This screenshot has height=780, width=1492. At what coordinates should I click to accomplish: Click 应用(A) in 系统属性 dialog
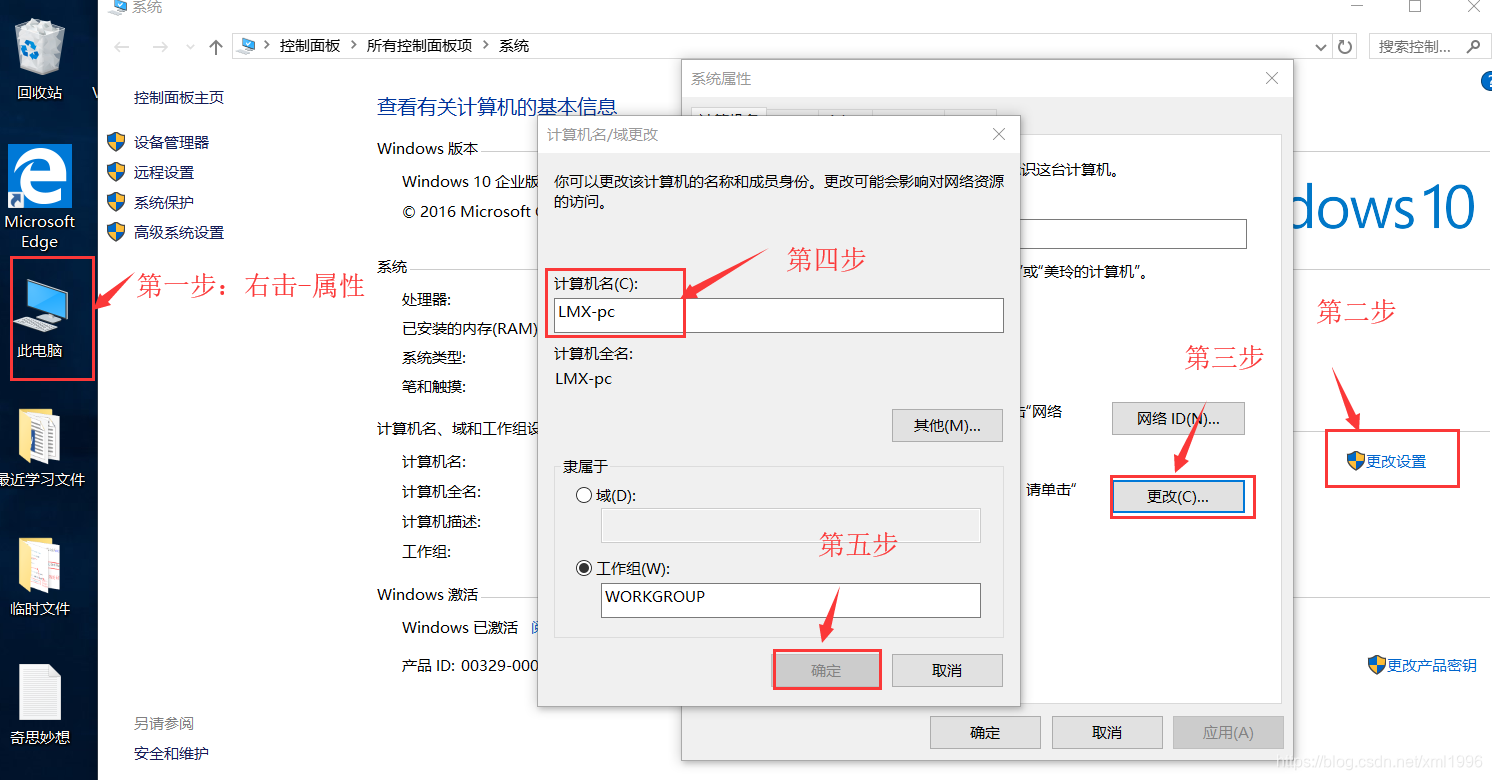click(x=1228, y=732)
